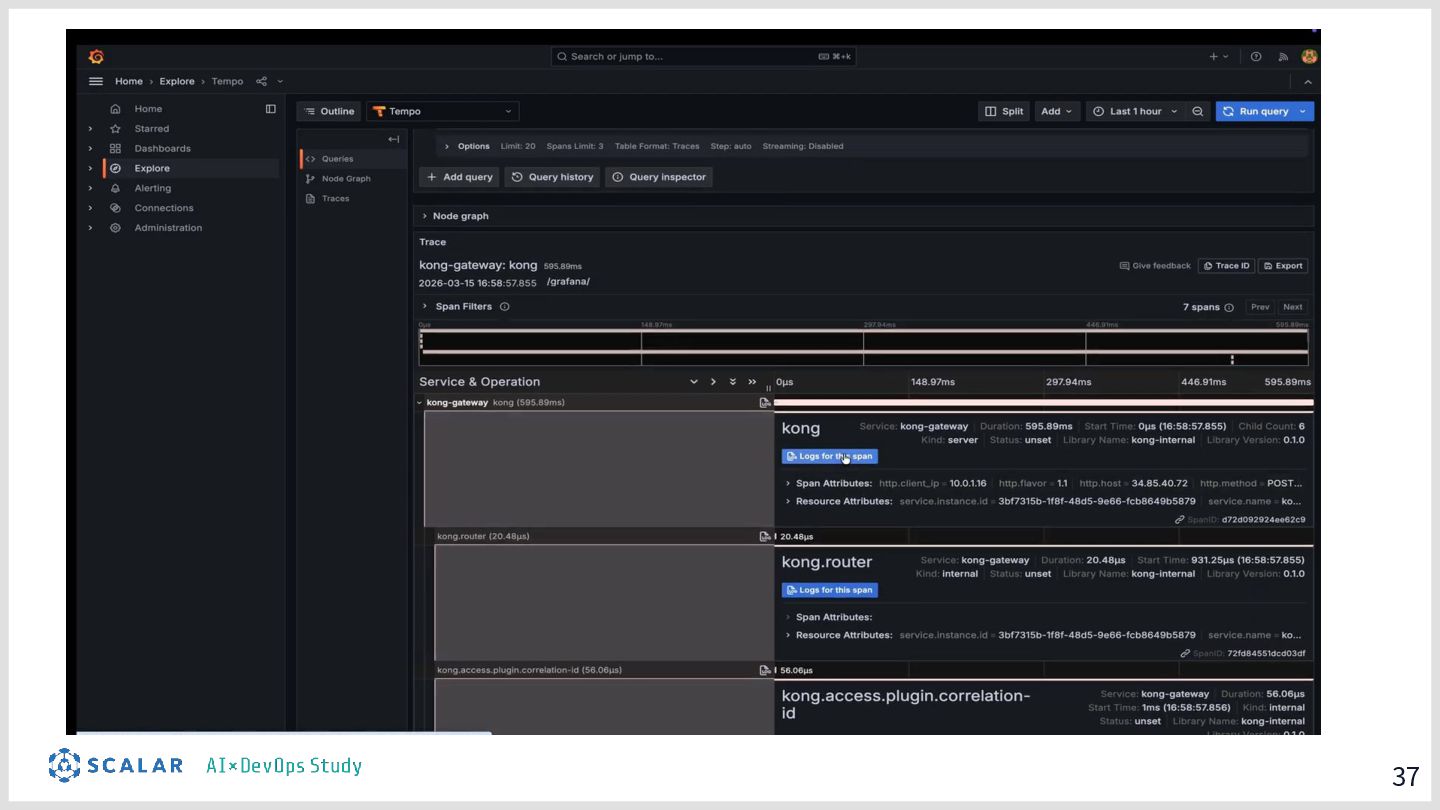Screen dimensions: 1440x810
Task: Dock the sidebar using the panel icon
Action: [x=270, y=109]
